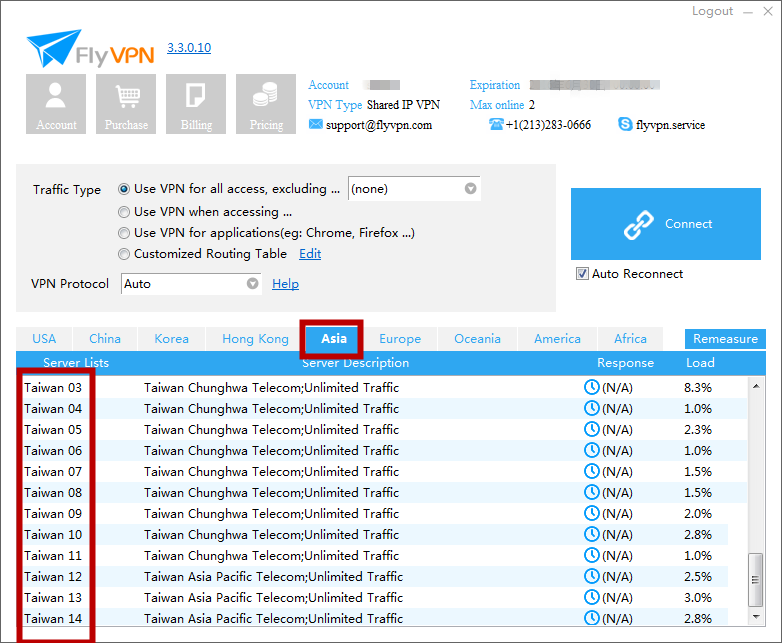Click clock icon in Taiwan 03 row
Viewport: 782px width, 643px height.
[591, 387]
